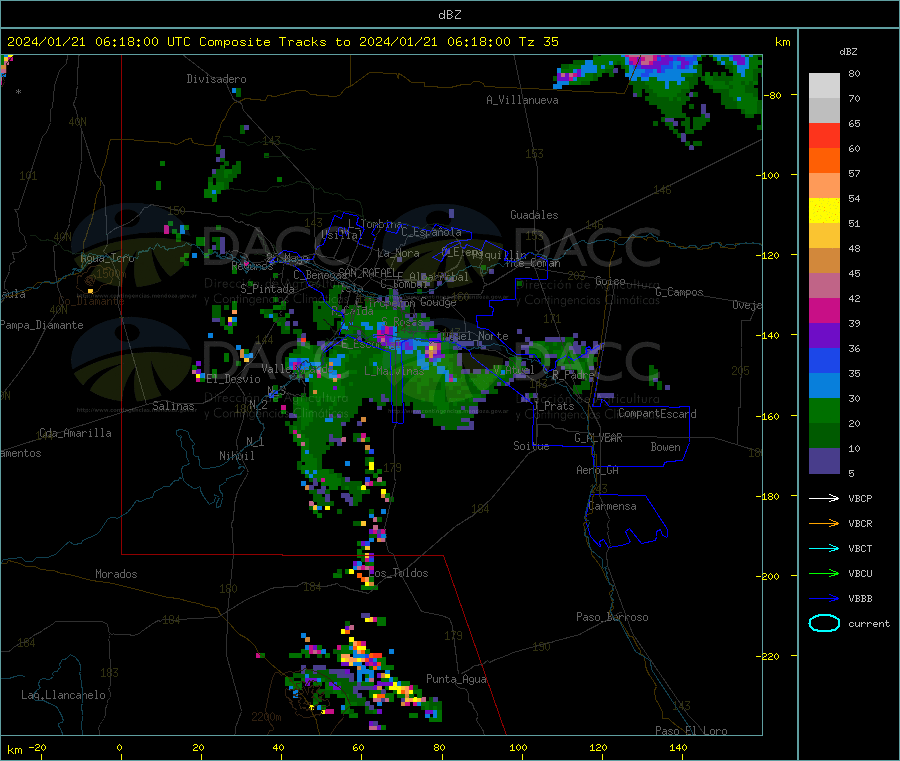Select the blue 30 dBZ color swatch
900x761 pixels.
click(824, 386)
